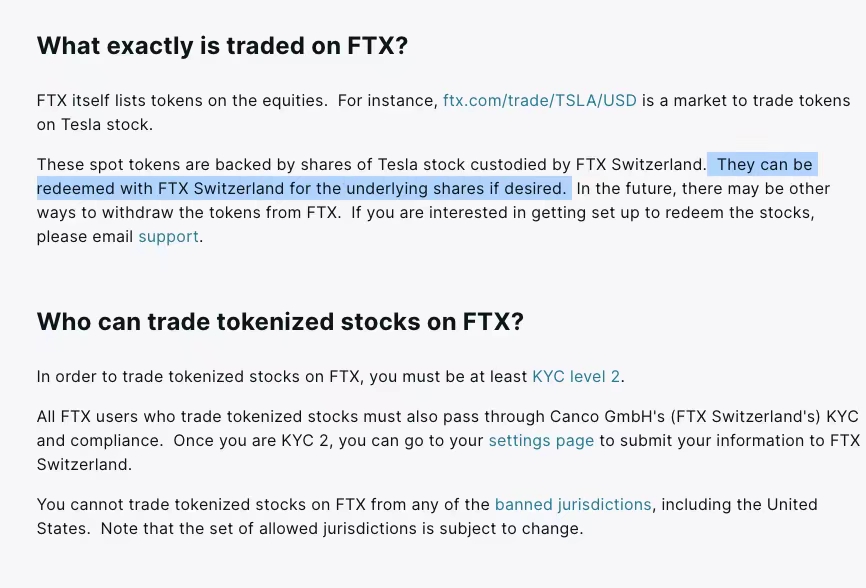Click the 'What exactly is traded on FTX?' heading
The image size is (866, 588).
222,45
